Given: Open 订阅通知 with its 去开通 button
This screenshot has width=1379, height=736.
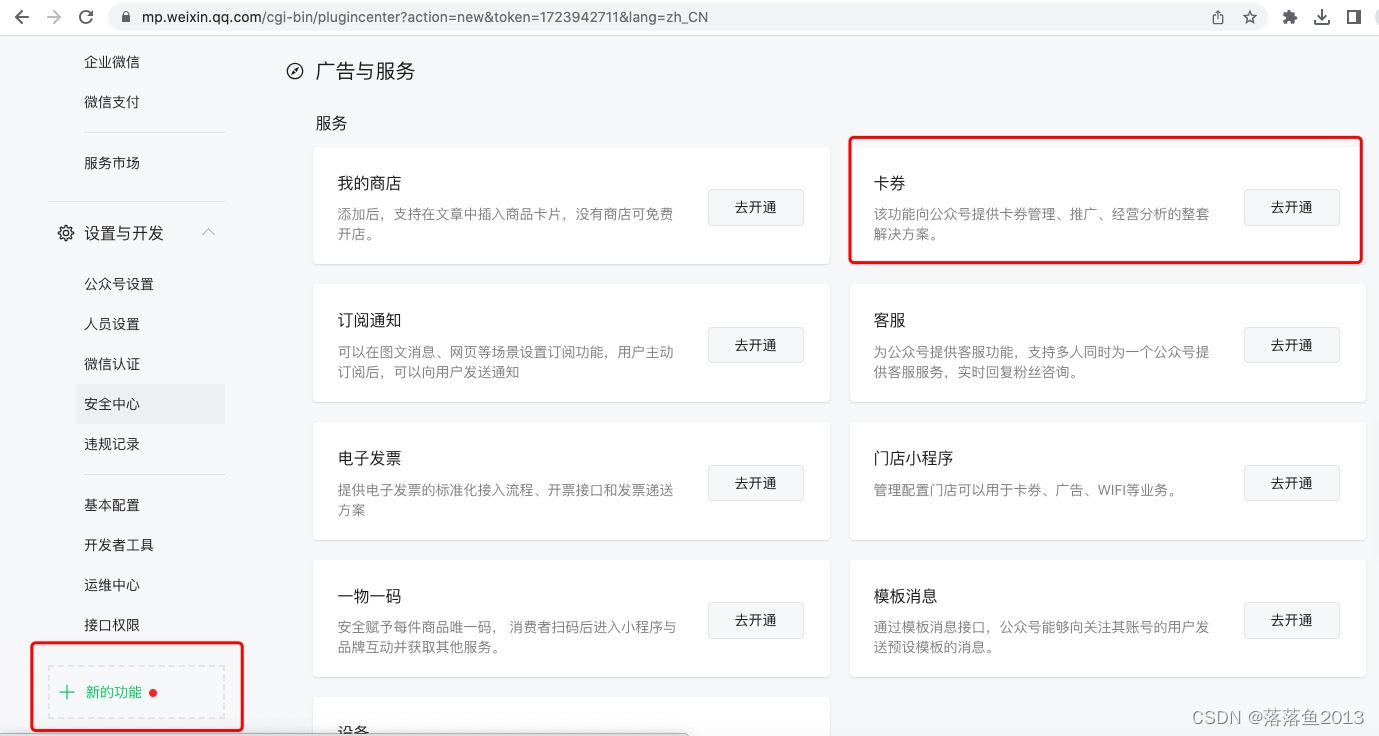Looking at the screenshot, I should [755, 345].
